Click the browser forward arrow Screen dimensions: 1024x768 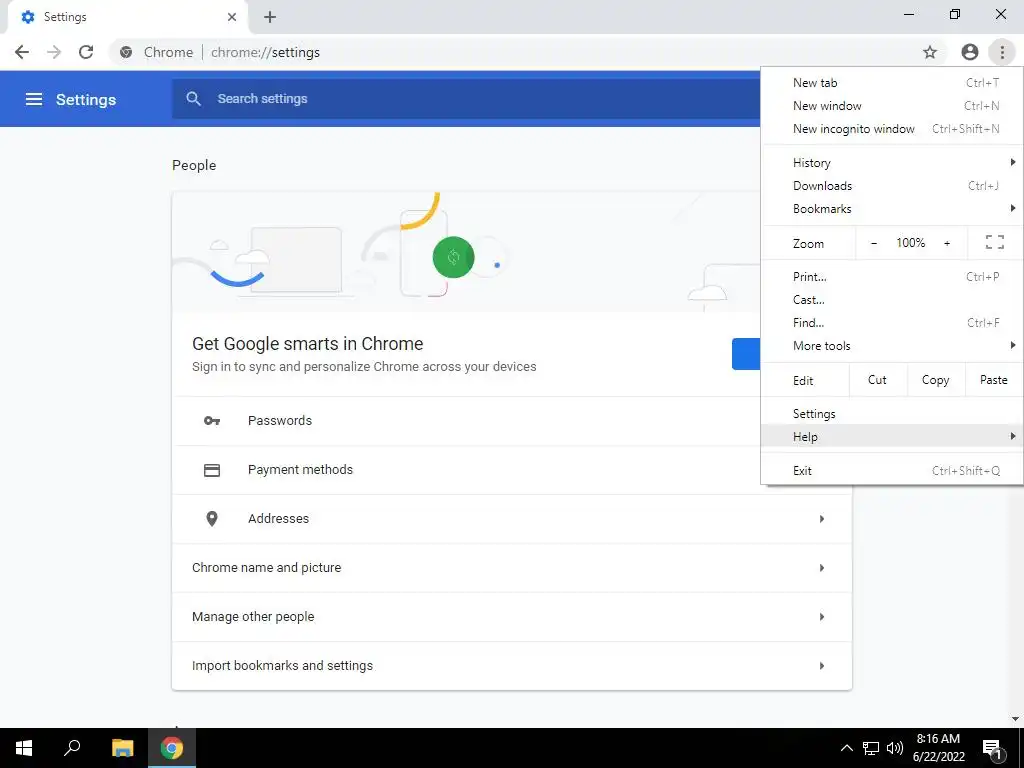[54, 52]
